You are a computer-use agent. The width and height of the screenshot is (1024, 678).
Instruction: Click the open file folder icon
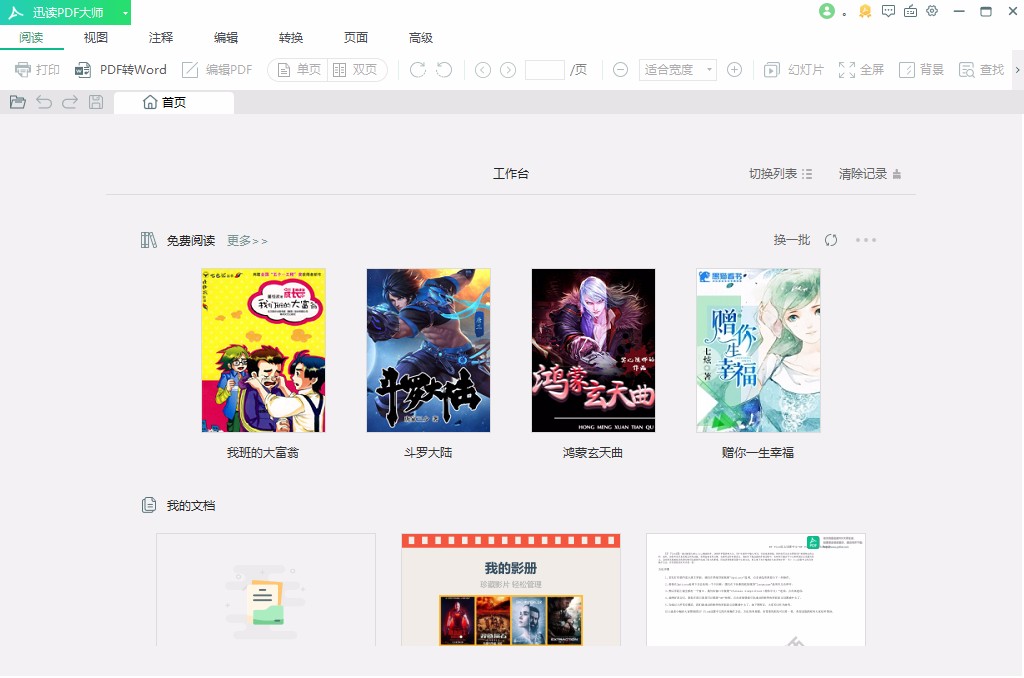[x=17, y=101]
